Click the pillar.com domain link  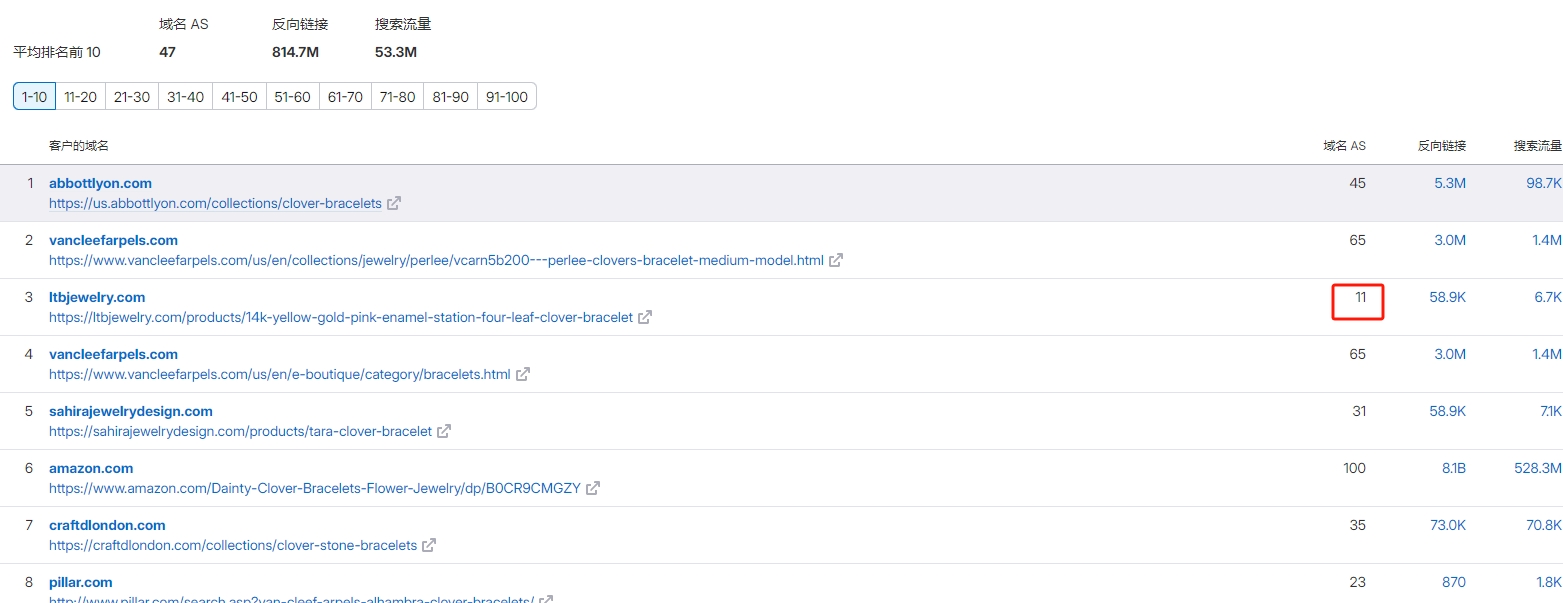coord(81,582)
